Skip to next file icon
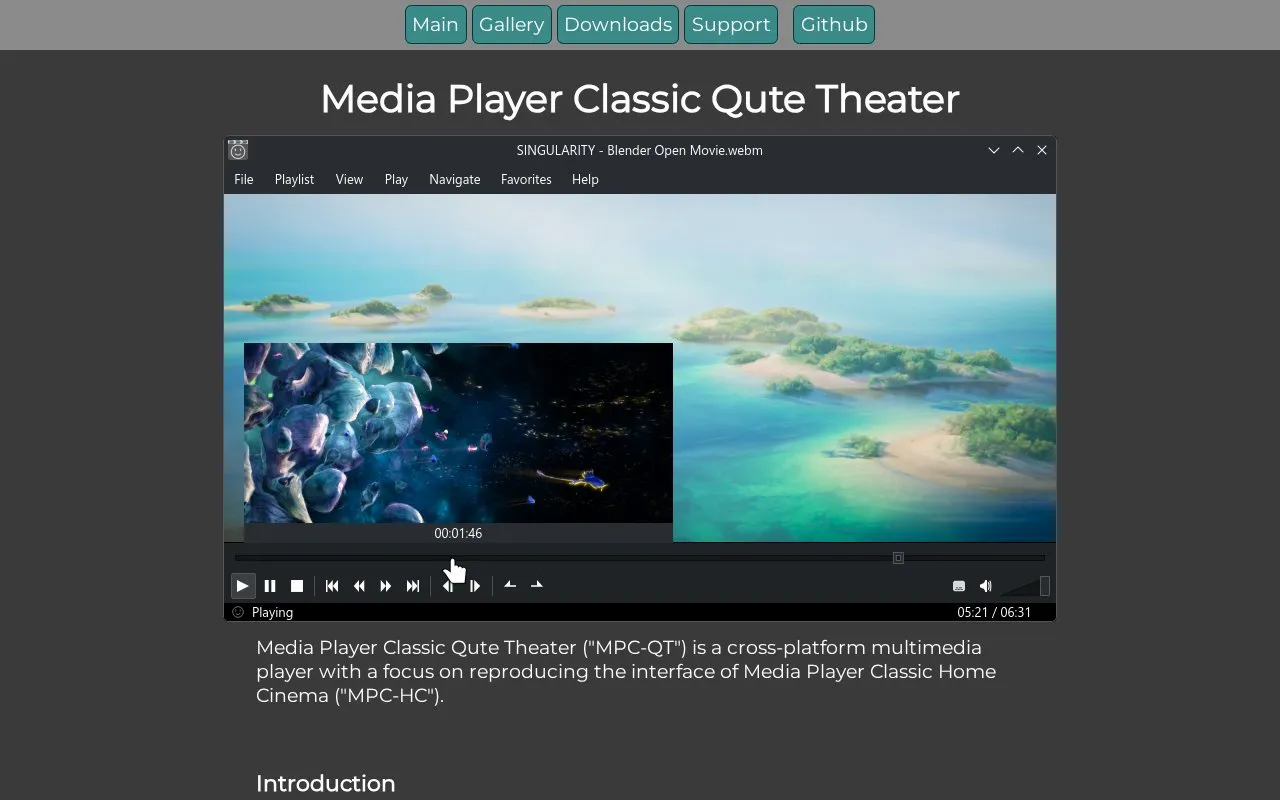The image size is (1280, 800). pyautogui.click(x=413, y=586)
